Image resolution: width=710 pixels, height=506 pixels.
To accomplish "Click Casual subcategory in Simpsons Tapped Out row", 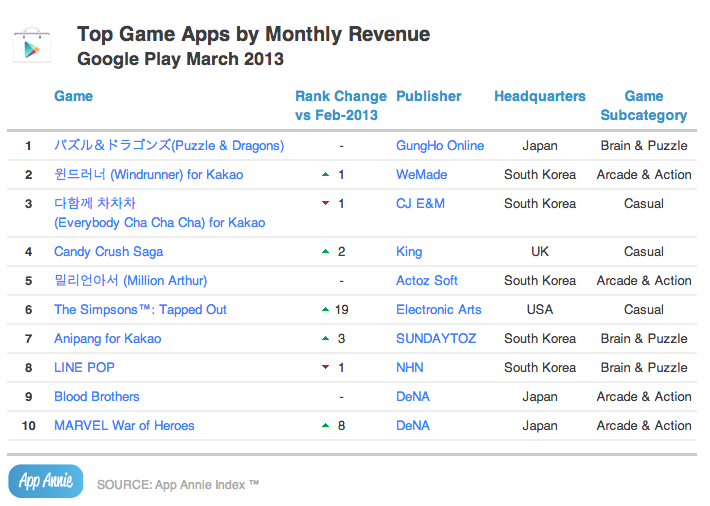I will tap(644, 309).
